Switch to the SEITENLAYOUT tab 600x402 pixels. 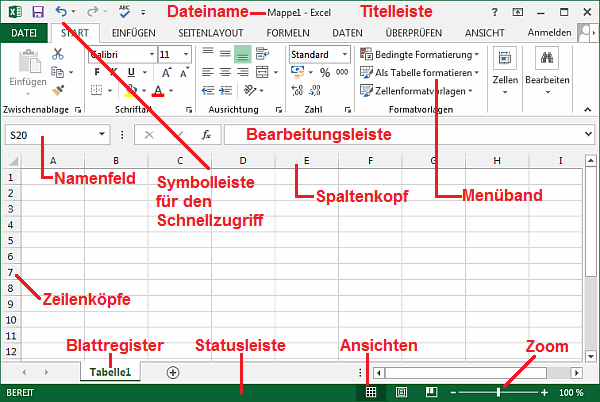point(211,33)
